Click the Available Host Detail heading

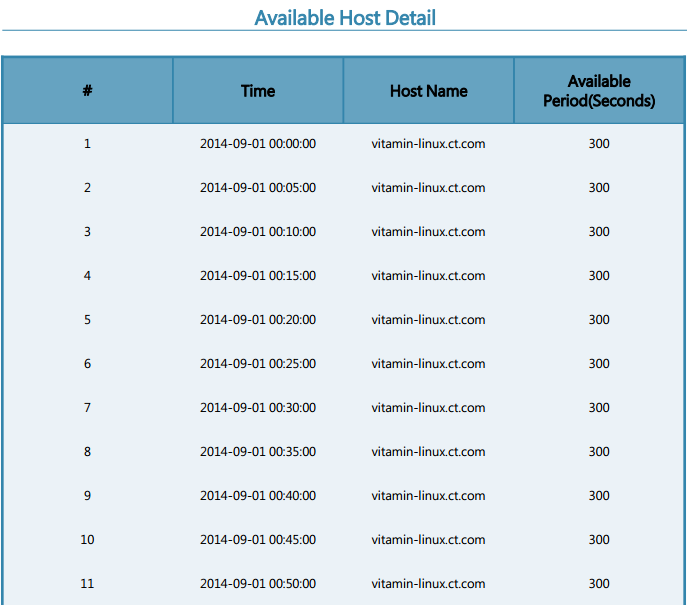tap(345, 18)
